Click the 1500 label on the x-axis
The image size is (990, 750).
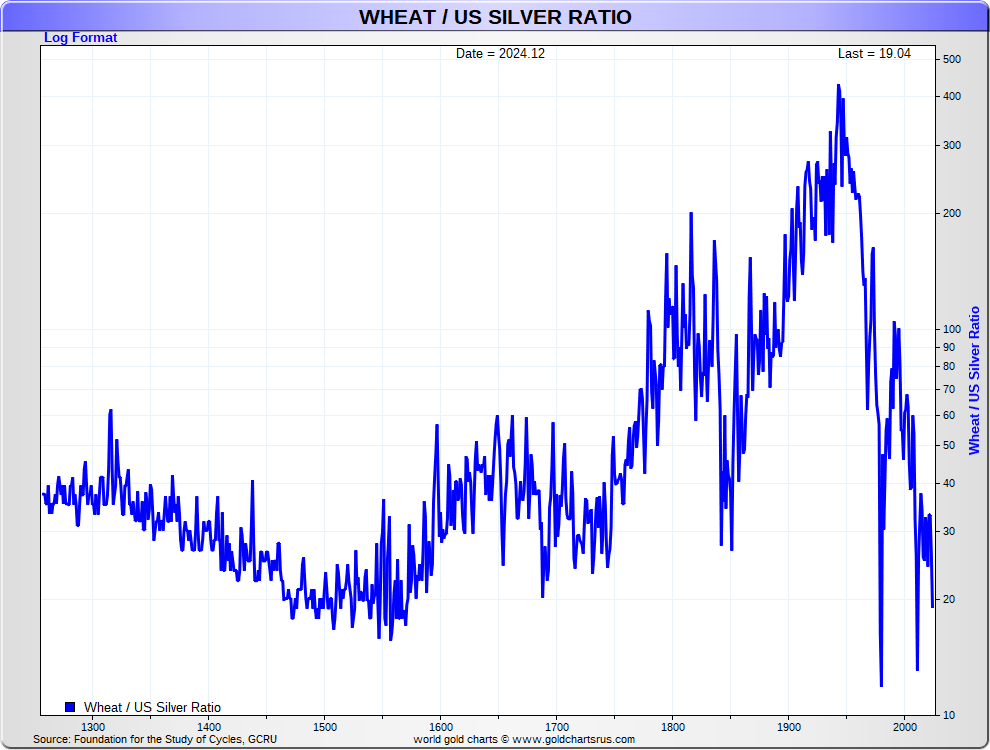[324, 727]
